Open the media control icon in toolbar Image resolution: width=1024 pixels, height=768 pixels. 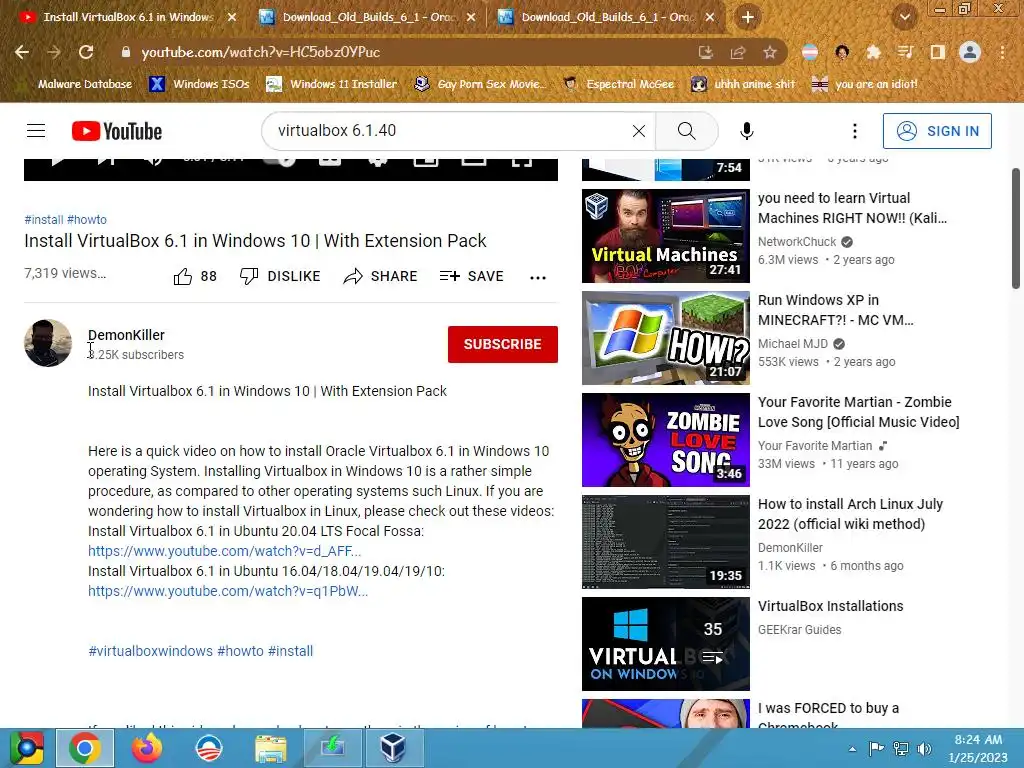[905, 52]
